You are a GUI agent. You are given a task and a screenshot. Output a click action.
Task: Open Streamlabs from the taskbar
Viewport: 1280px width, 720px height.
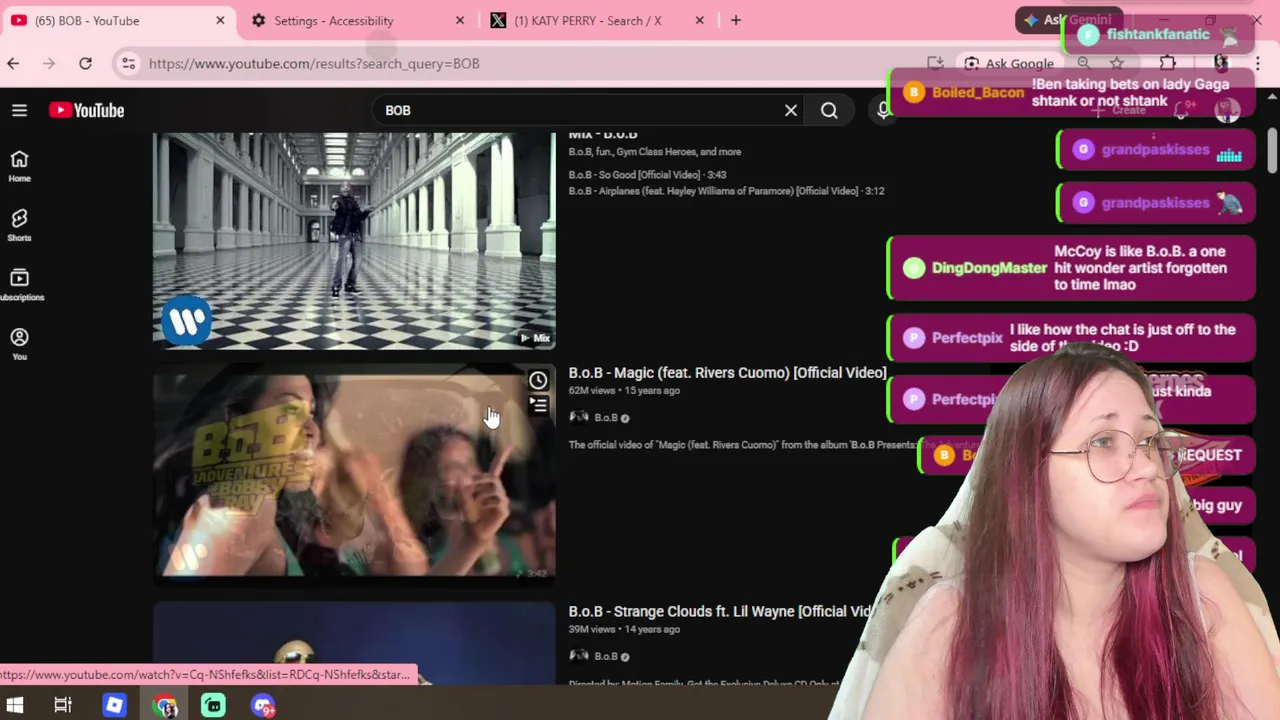point(213,706)
